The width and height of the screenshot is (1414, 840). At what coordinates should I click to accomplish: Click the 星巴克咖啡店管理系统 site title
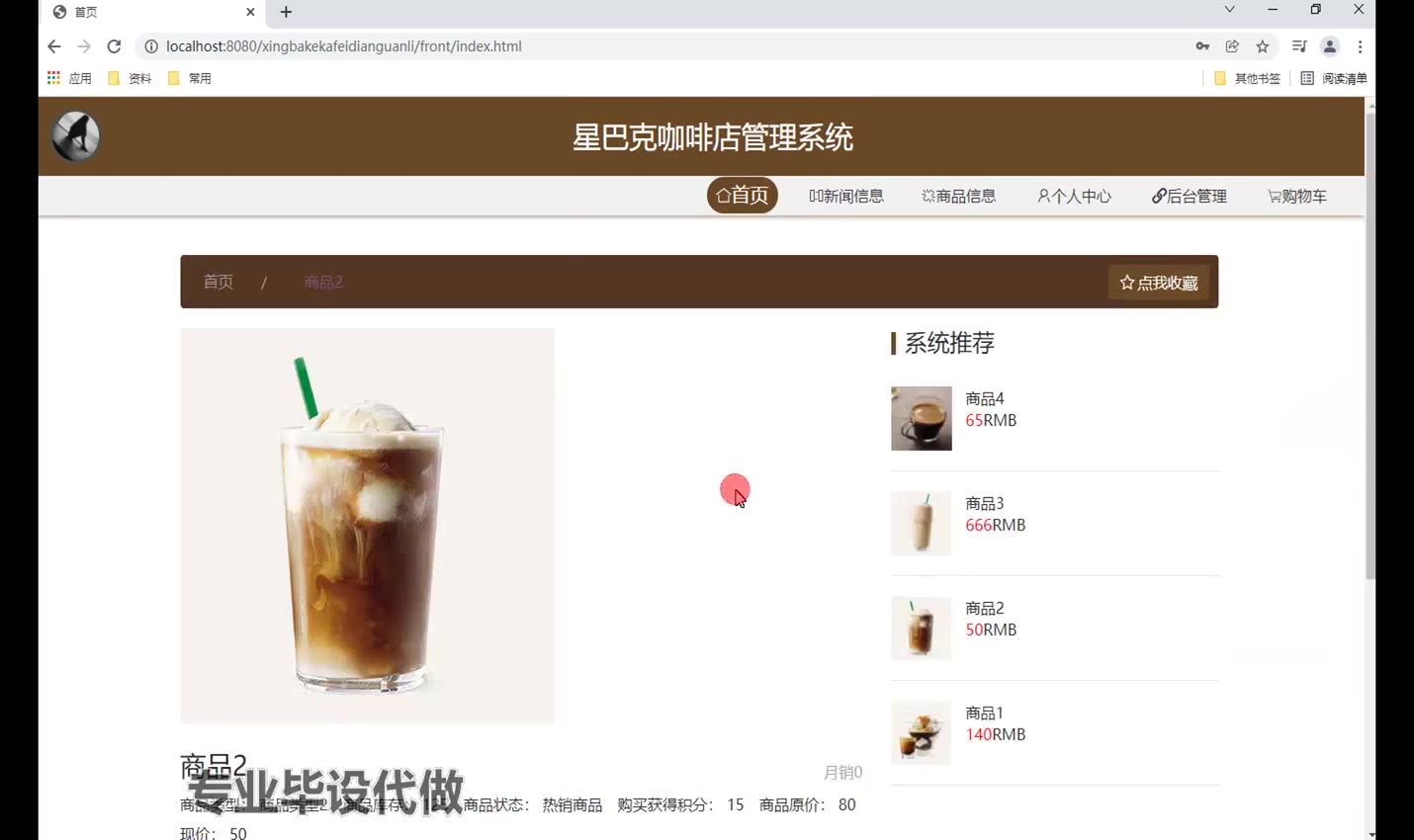point(713,137)
